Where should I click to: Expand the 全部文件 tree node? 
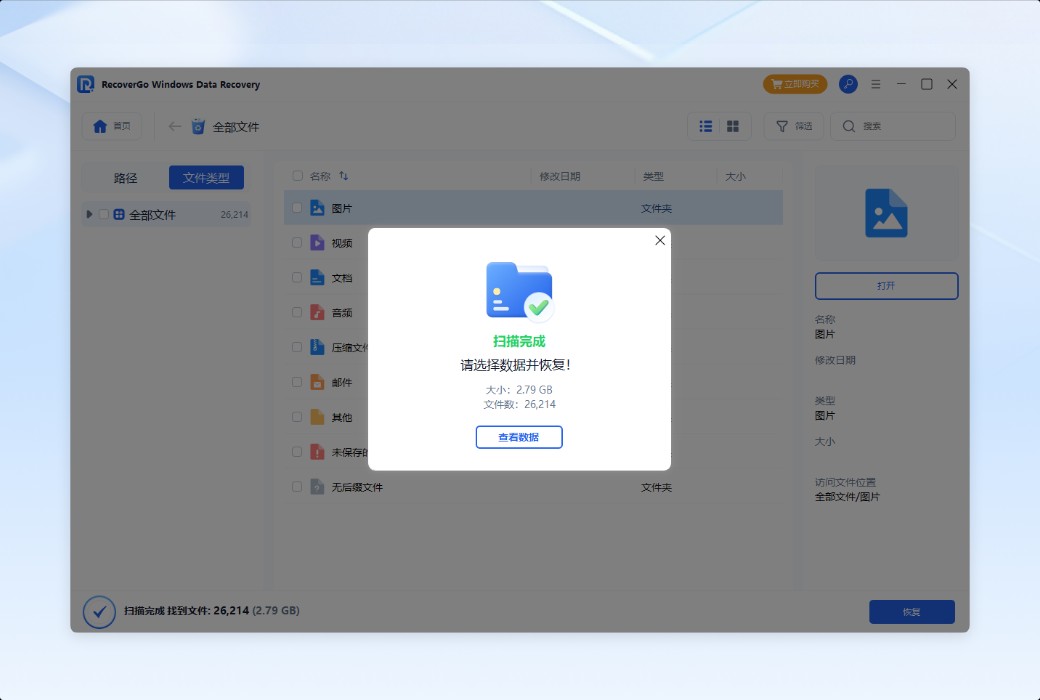pyautogui.click(x=88, y=213)
